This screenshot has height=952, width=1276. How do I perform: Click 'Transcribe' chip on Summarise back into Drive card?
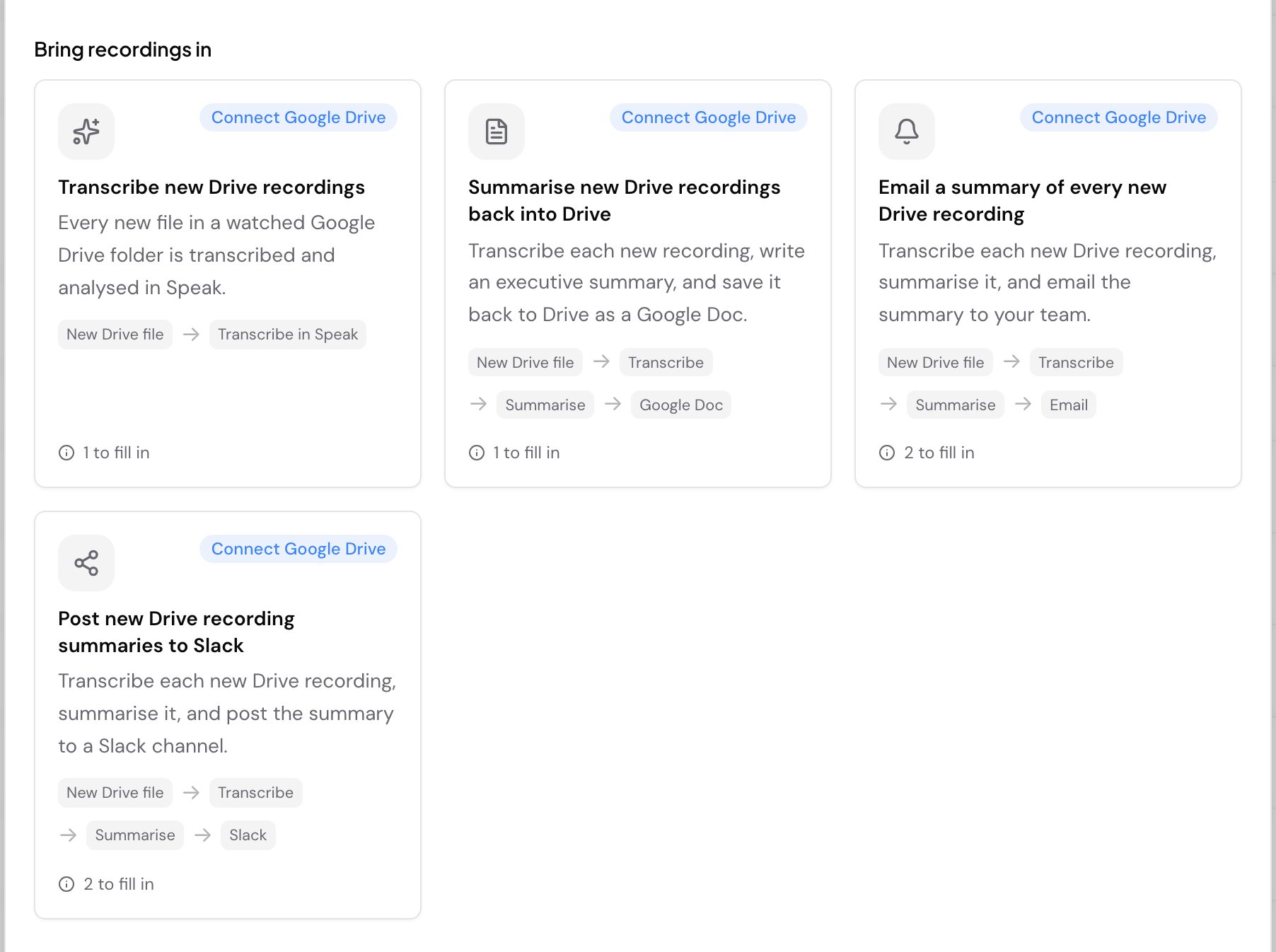(666, 363)
